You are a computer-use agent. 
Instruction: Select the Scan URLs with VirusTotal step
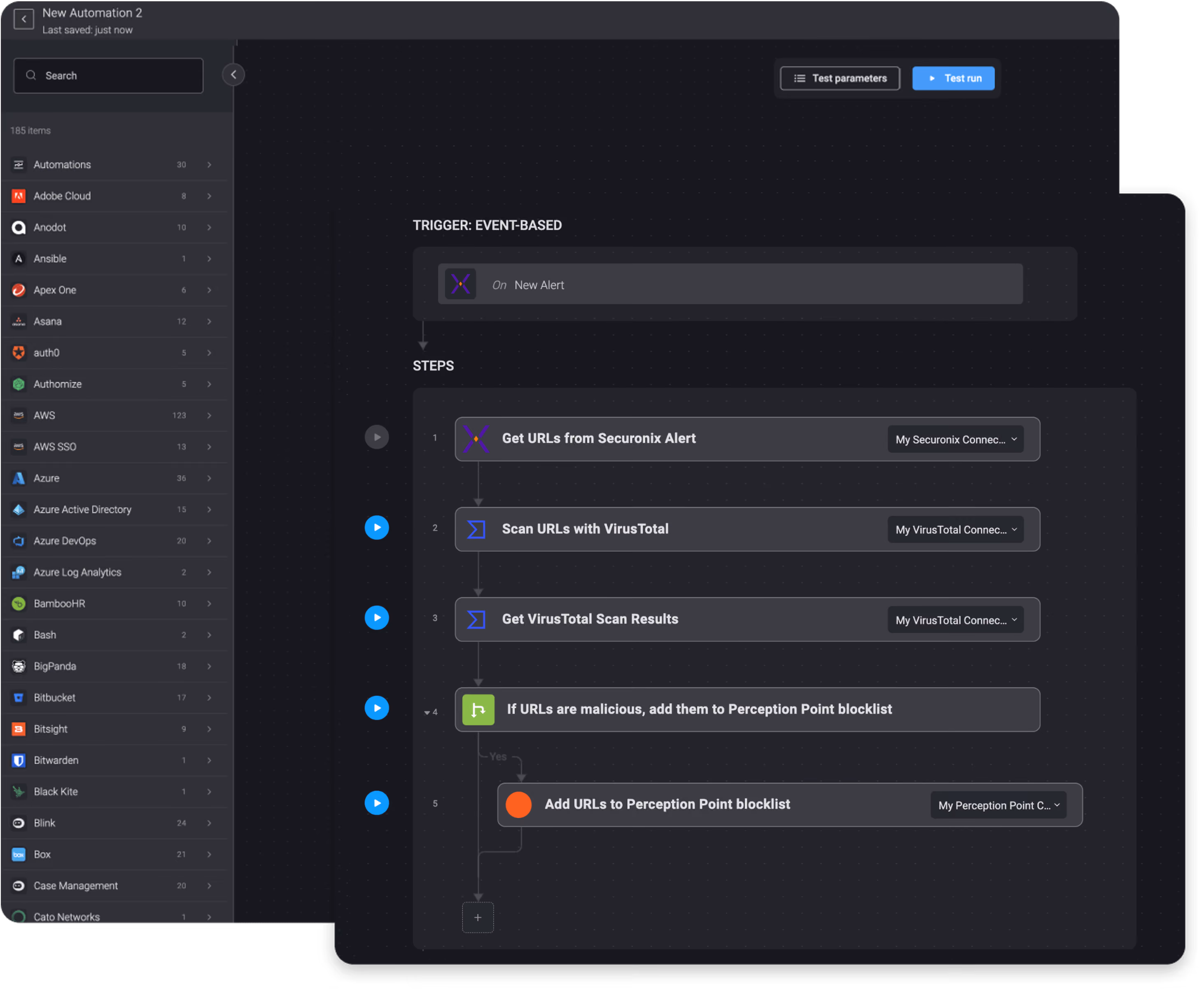coord(748,529)
